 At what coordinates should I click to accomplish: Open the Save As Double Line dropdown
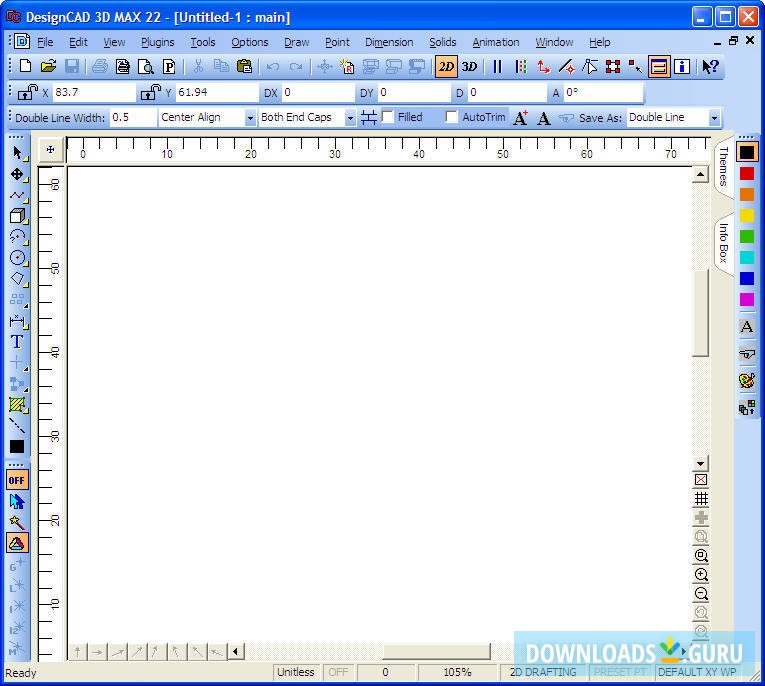pos(714,118)
